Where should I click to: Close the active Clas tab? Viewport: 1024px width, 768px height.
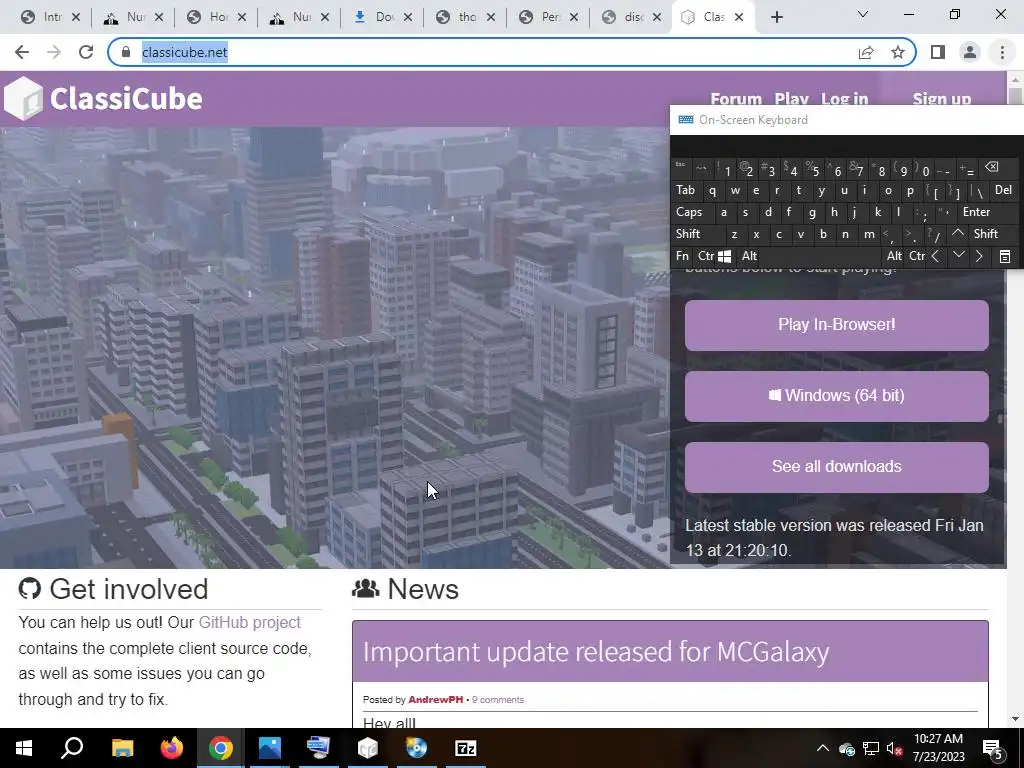point(739,17)
